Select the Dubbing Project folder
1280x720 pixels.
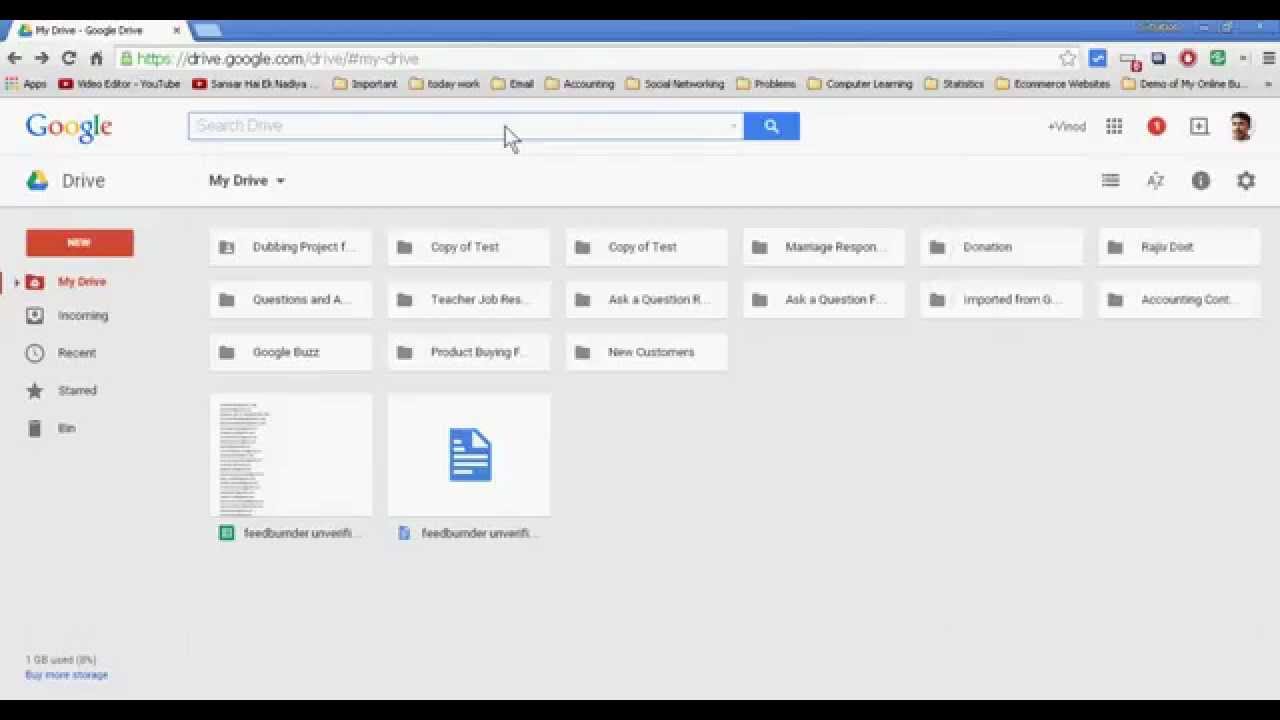tap(291, 247)
